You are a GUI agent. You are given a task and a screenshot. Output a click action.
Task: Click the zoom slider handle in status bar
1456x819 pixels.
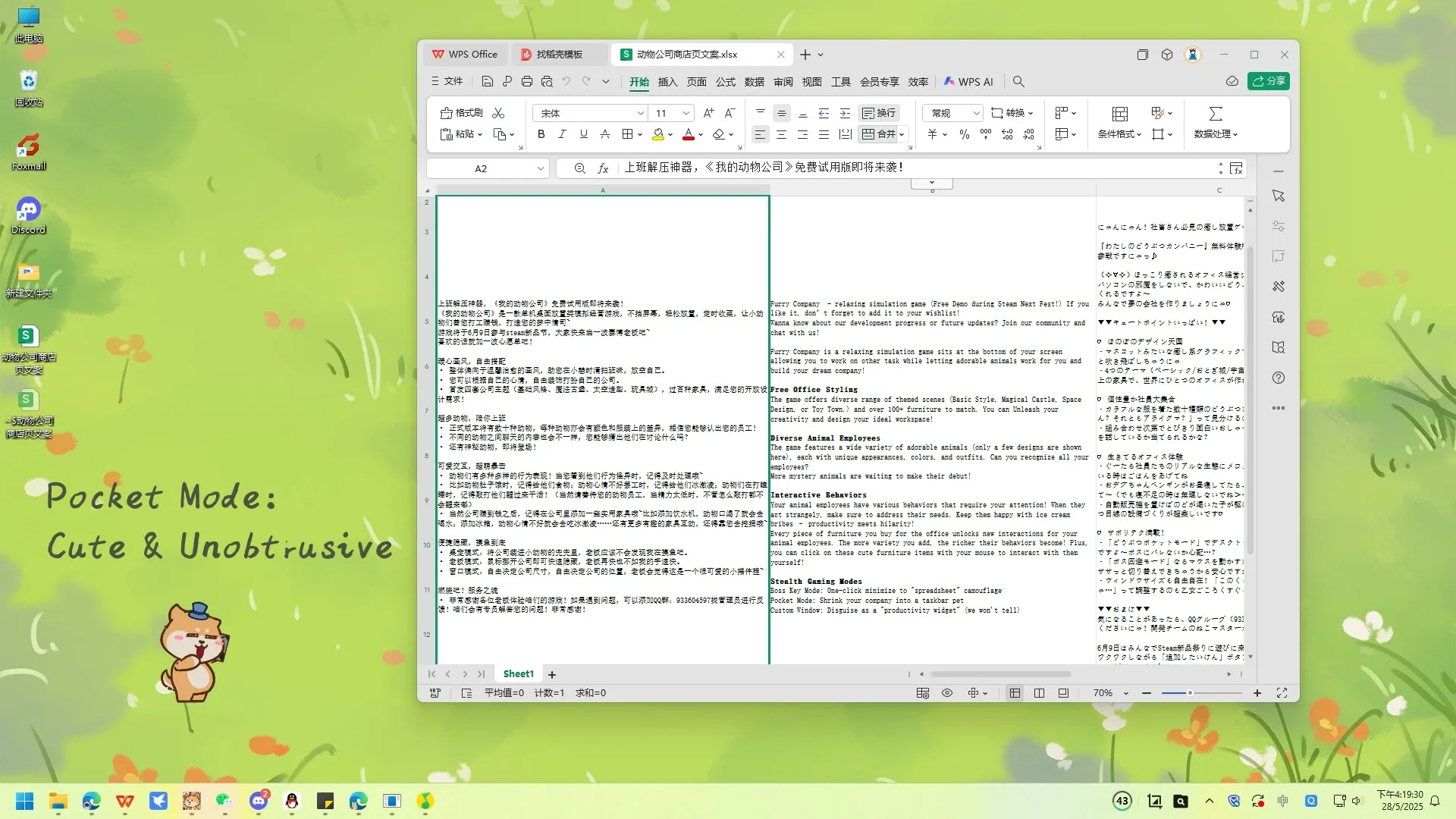pyautogui.click(x=1190, y=693)
